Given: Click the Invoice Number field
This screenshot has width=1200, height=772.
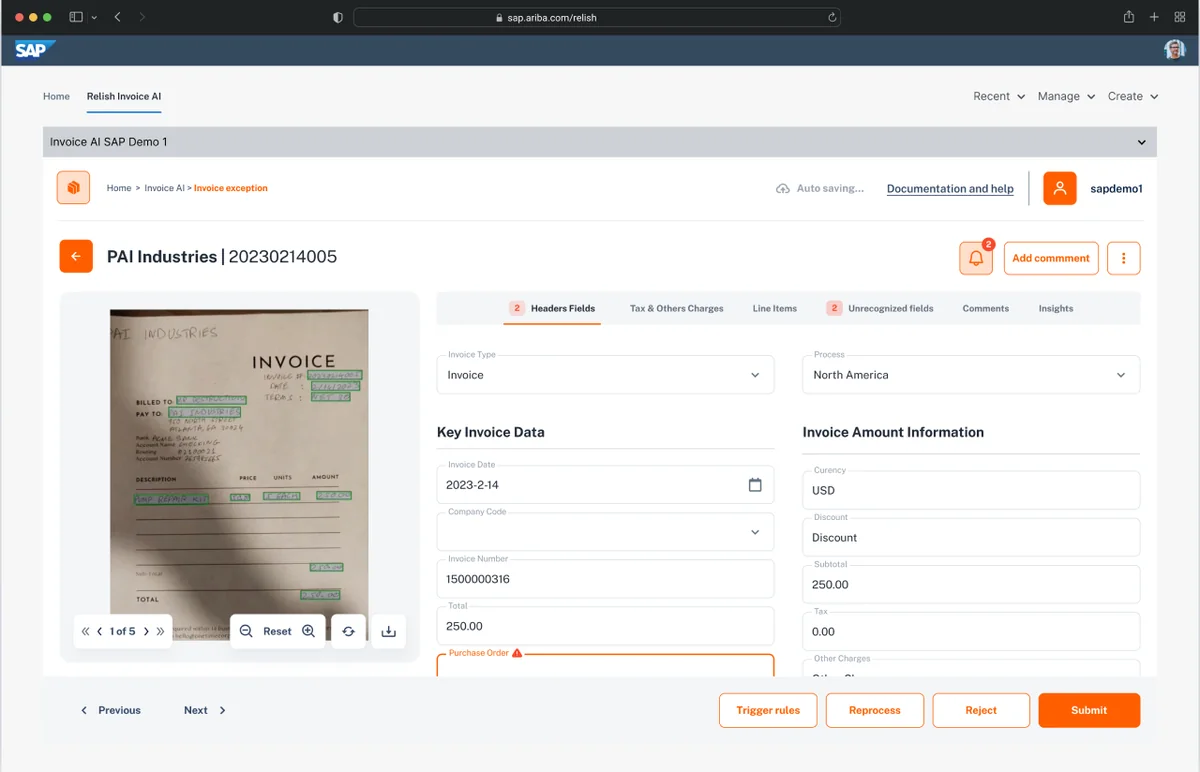Looking at the screenshot, I should (605, 579).
